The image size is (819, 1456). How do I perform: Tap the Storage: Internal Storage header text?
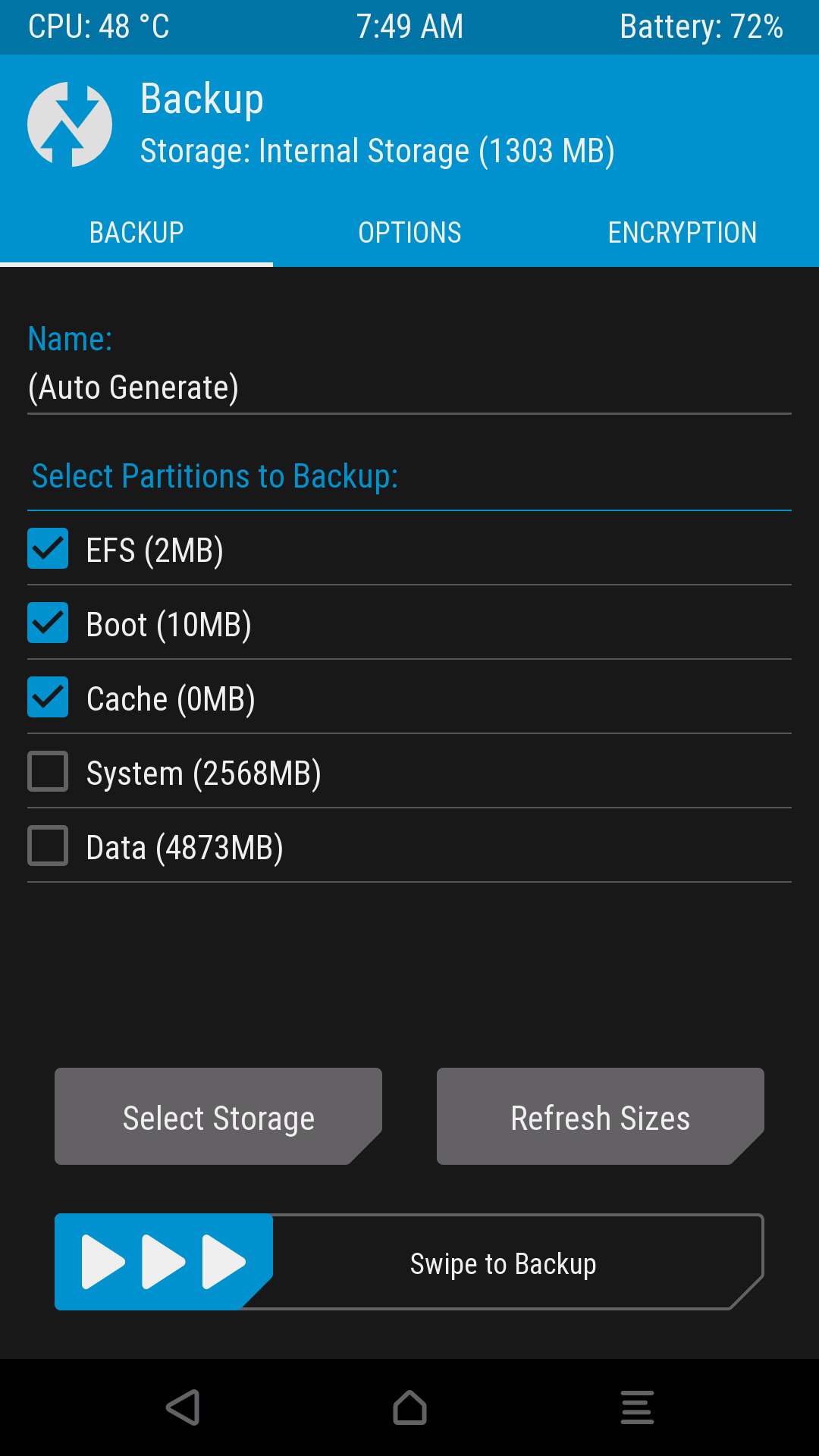(x=378, y=151)
